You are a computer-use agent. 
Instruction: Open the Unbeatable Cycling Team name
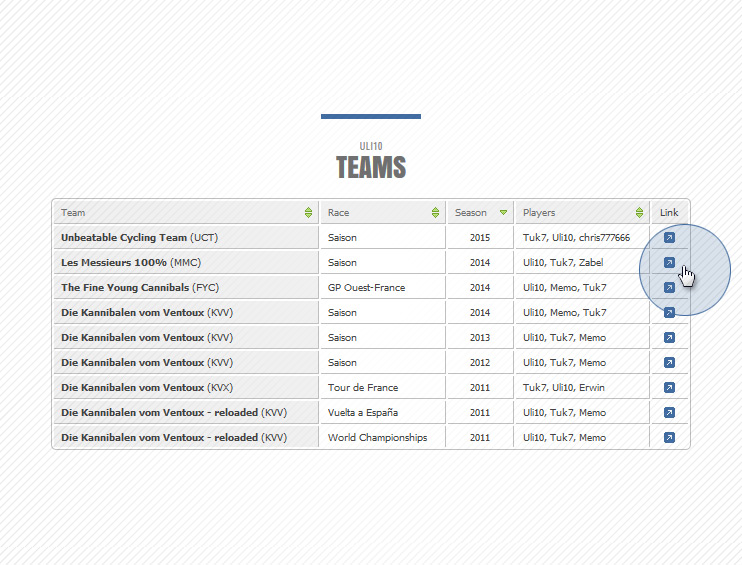pos(124,238)
